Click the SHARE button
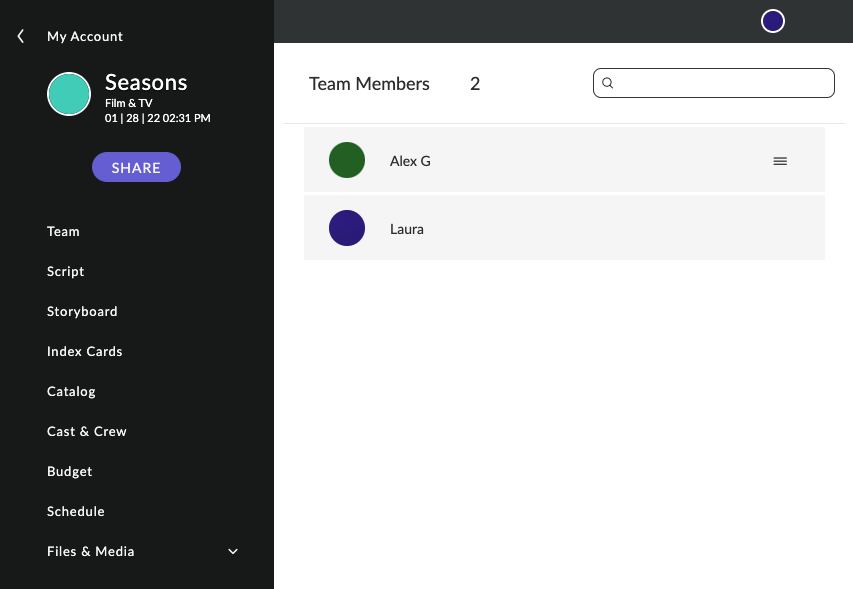853x589 pixels. 136,167
